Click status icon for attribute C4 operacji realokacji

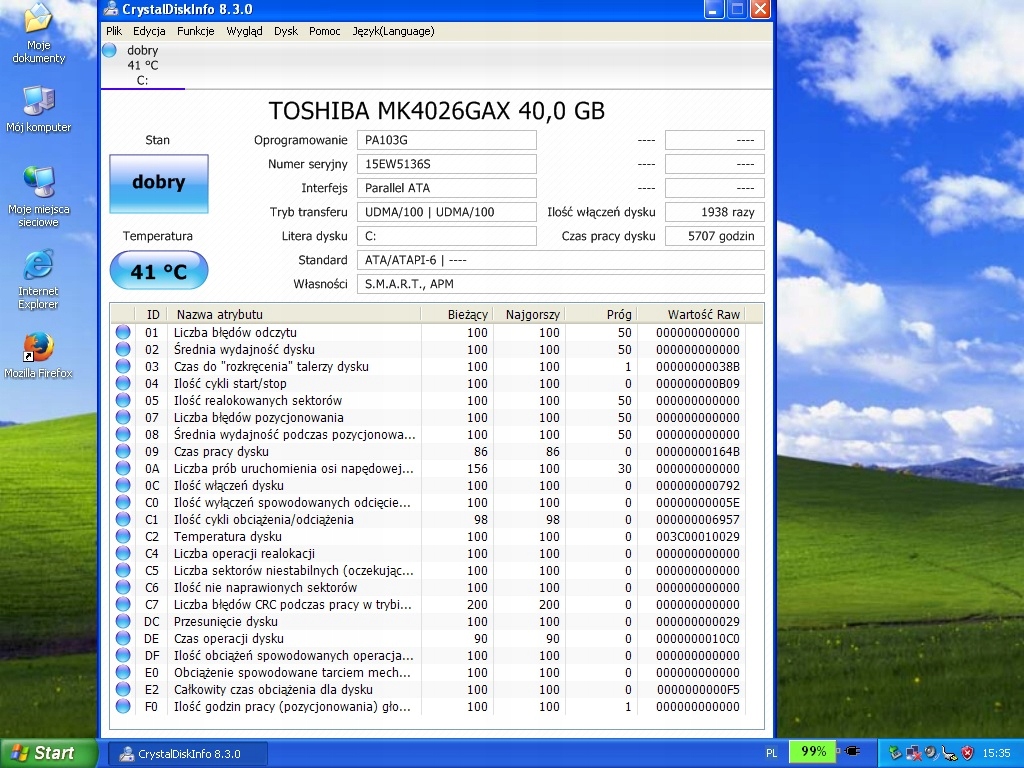click(x=123, y=553)
